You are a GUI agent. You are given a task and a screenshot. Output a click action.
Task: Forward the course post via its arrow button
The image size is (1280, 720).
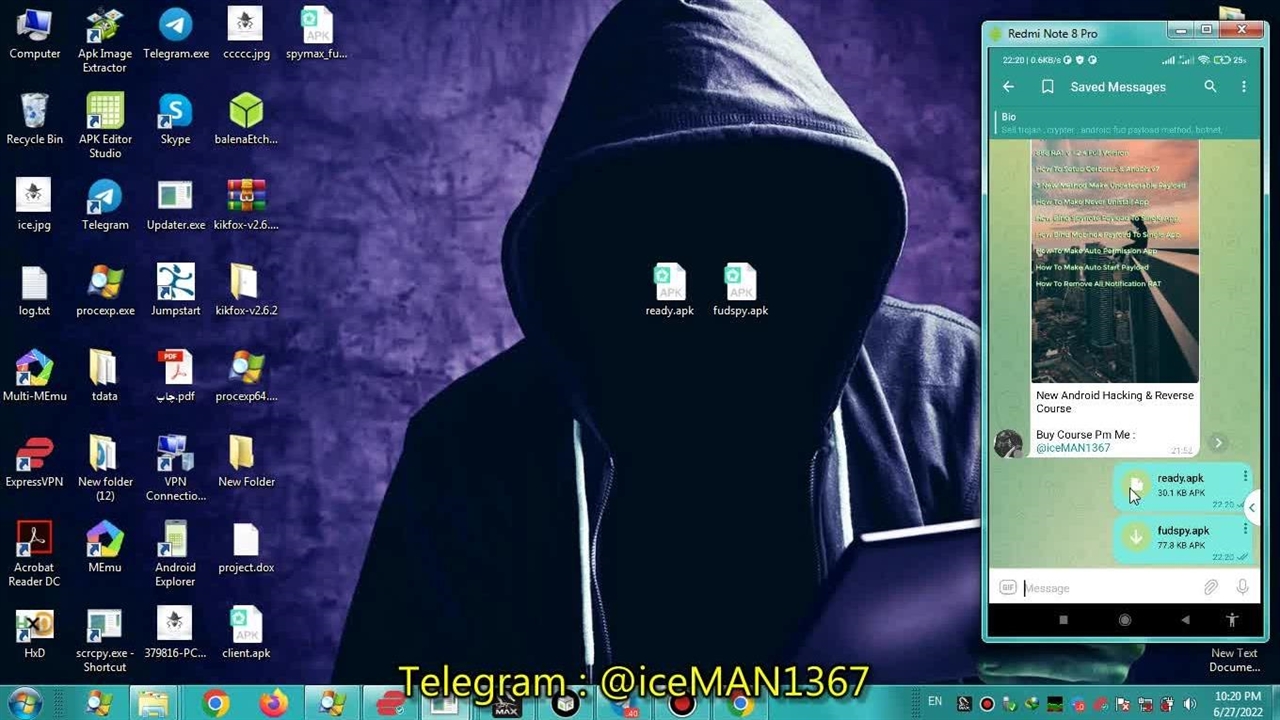pos(1218,443)
